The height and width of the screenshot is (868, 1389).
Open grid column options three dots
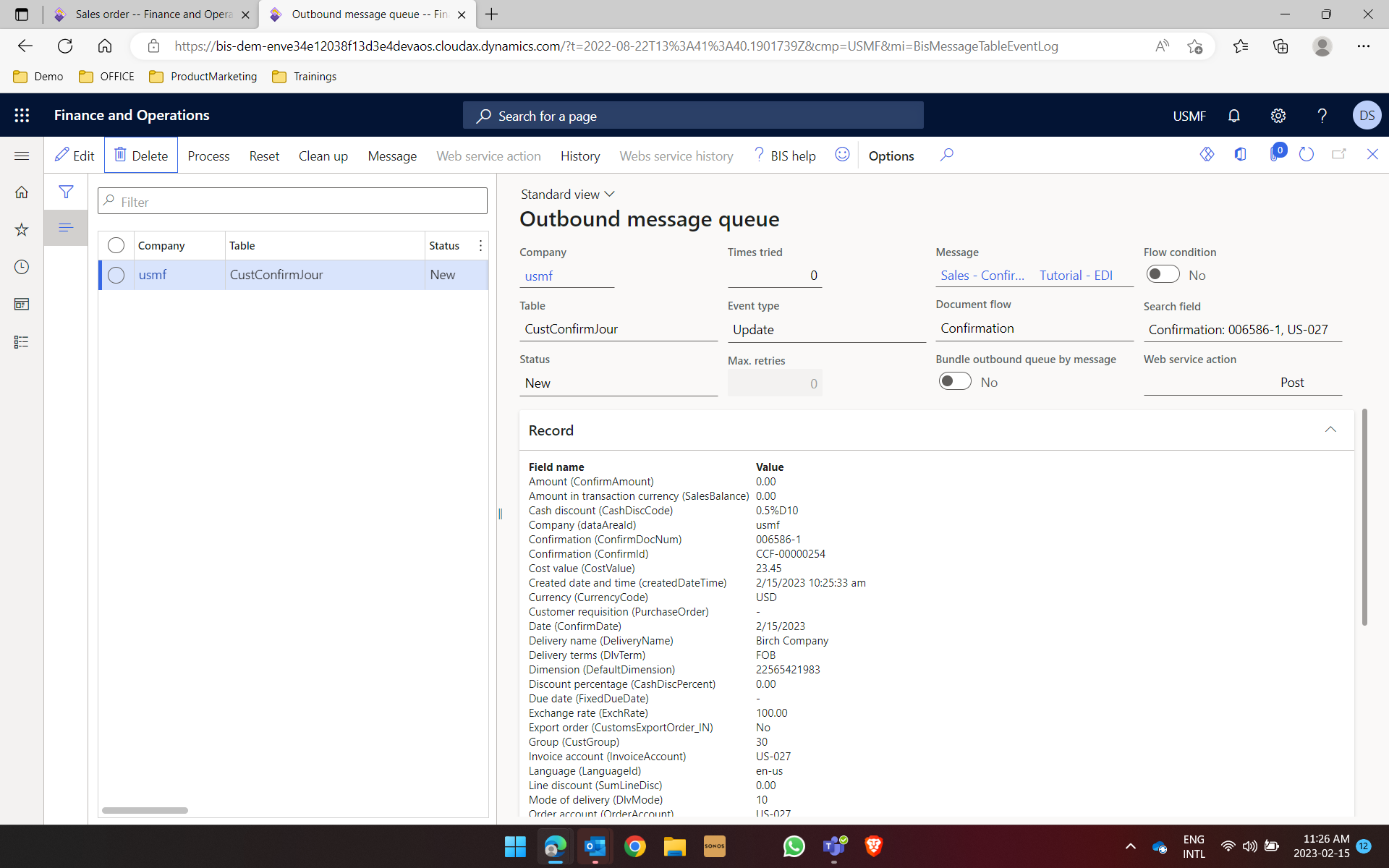click(x=480, y=246)
